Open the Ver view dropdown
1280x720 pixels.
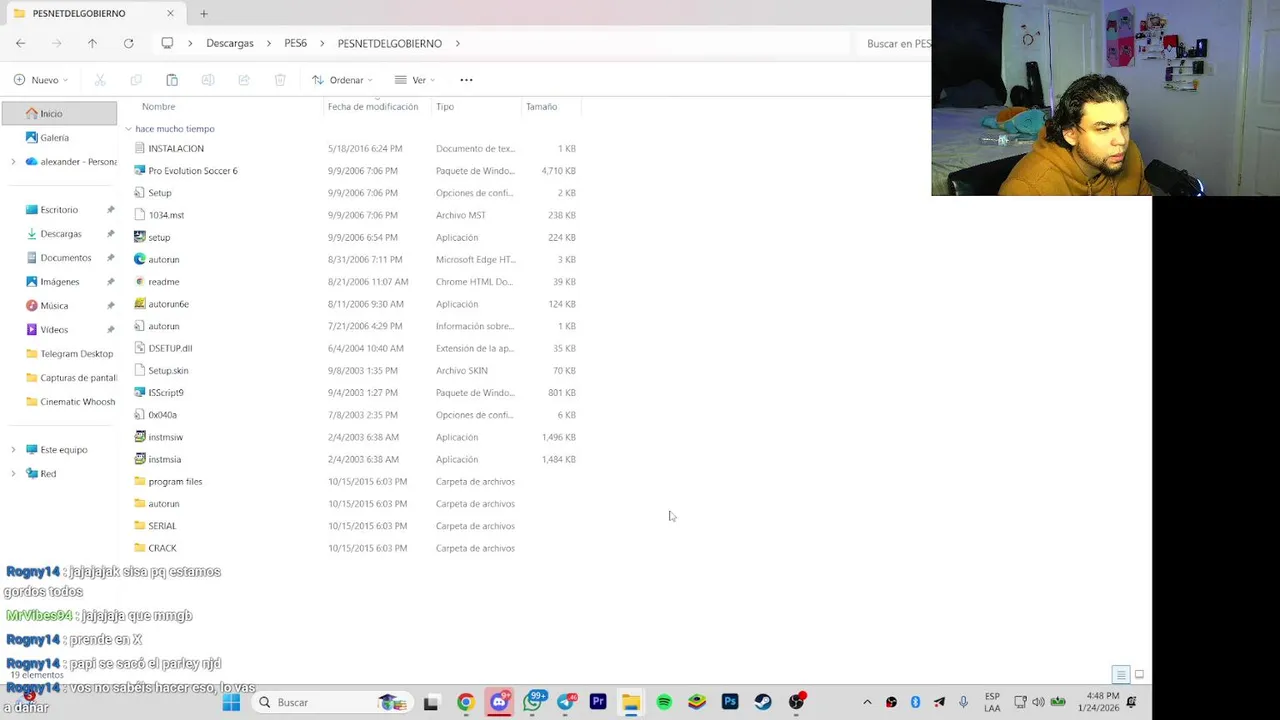(414, 80)
